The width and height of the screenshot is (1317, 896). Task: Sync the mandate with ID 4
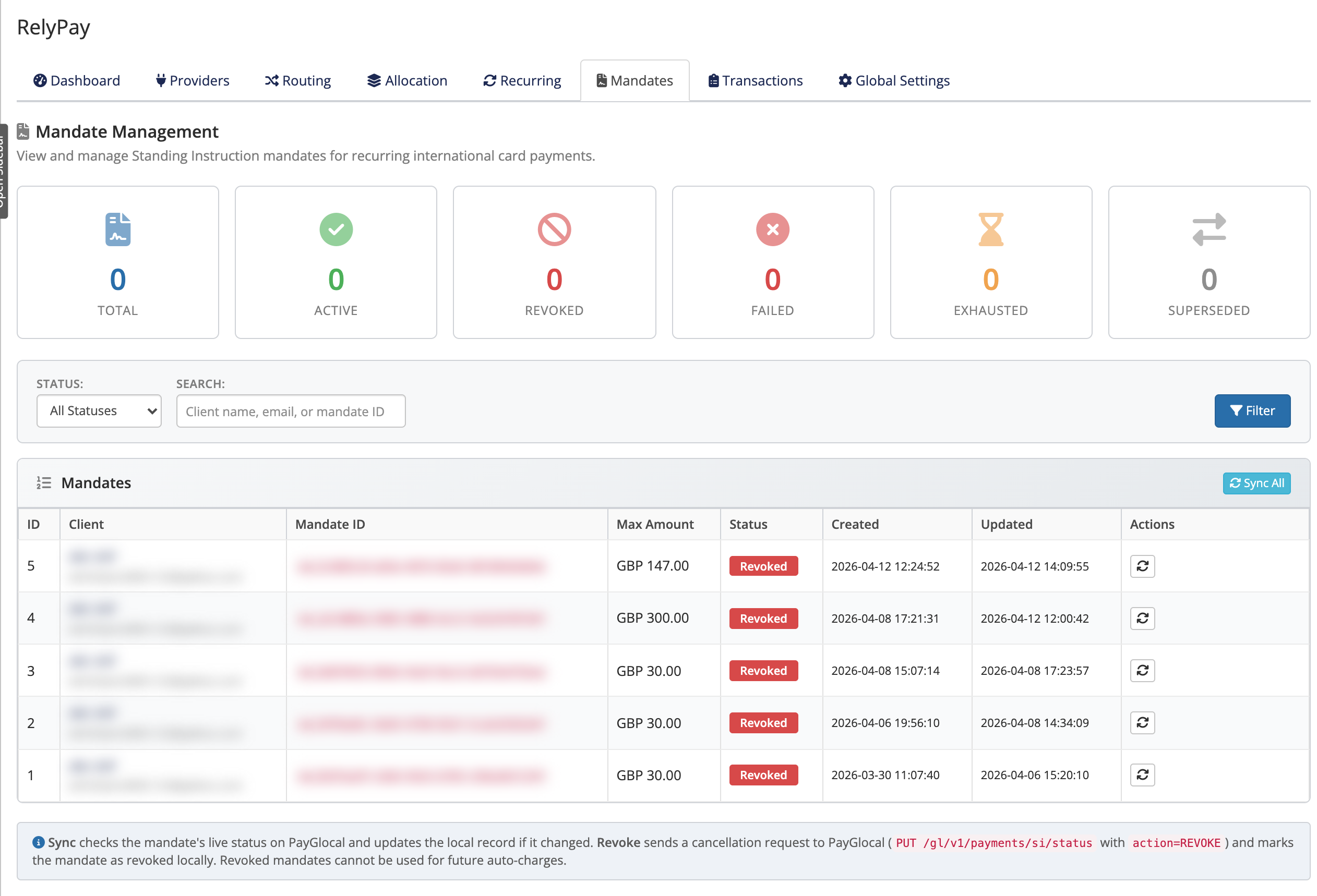1142,618
